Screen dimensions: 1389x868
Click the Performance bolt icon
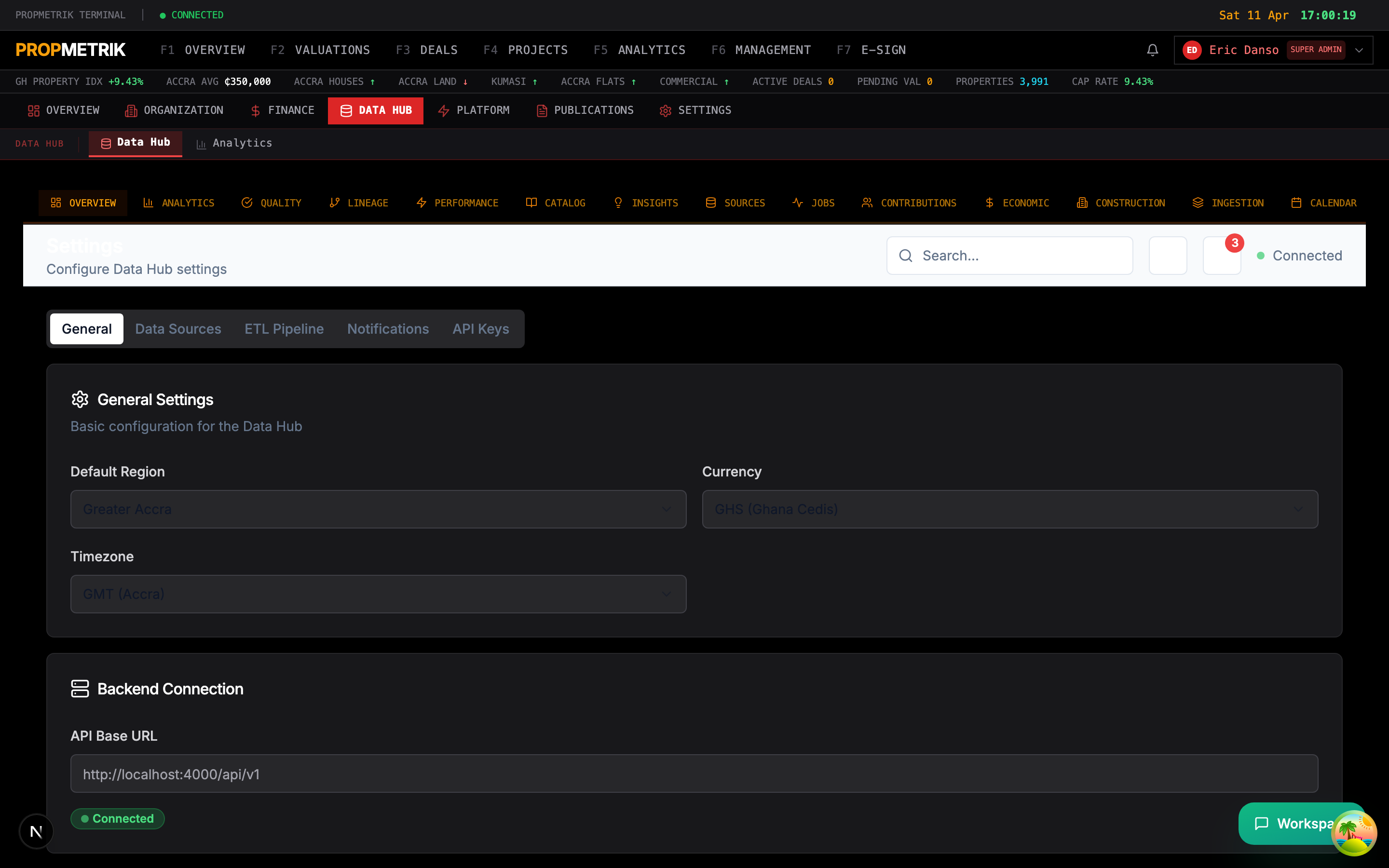(x=422, y=203)
